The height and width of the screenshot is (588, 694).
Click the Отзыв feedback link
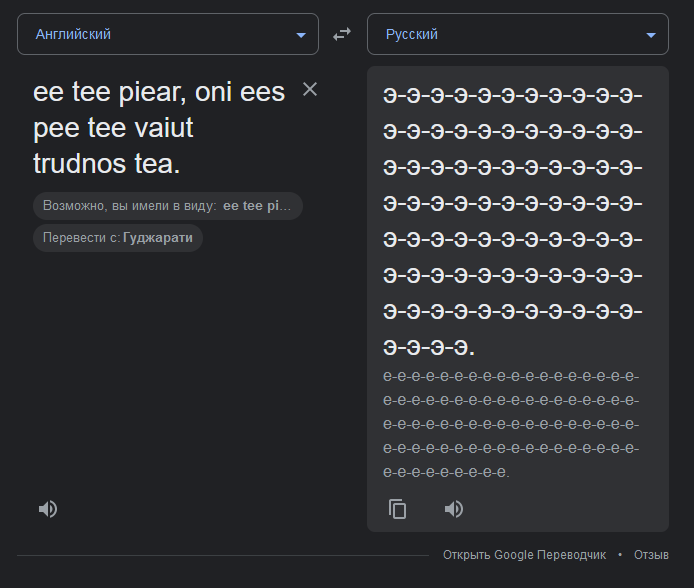[651, 554]
